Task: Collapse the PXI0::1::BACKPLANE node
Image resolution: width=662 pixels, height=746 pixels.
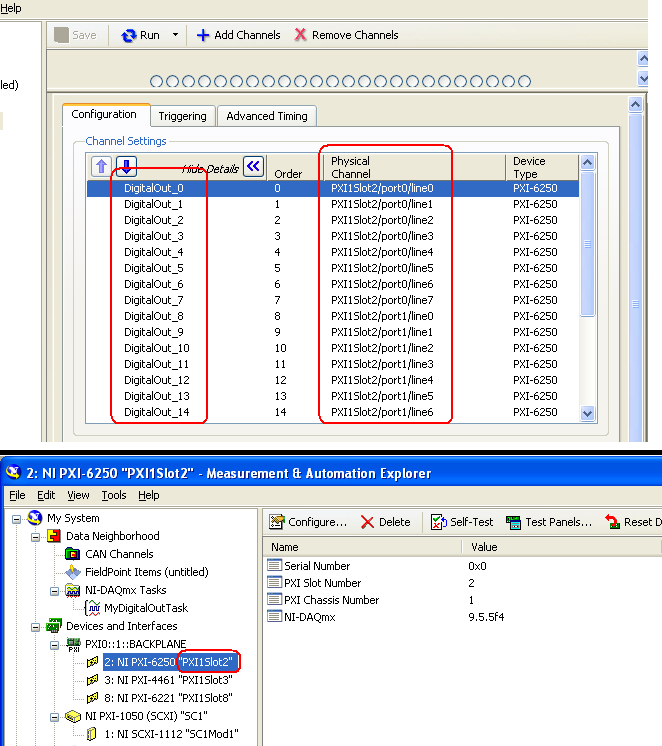Action: point(55,645)
